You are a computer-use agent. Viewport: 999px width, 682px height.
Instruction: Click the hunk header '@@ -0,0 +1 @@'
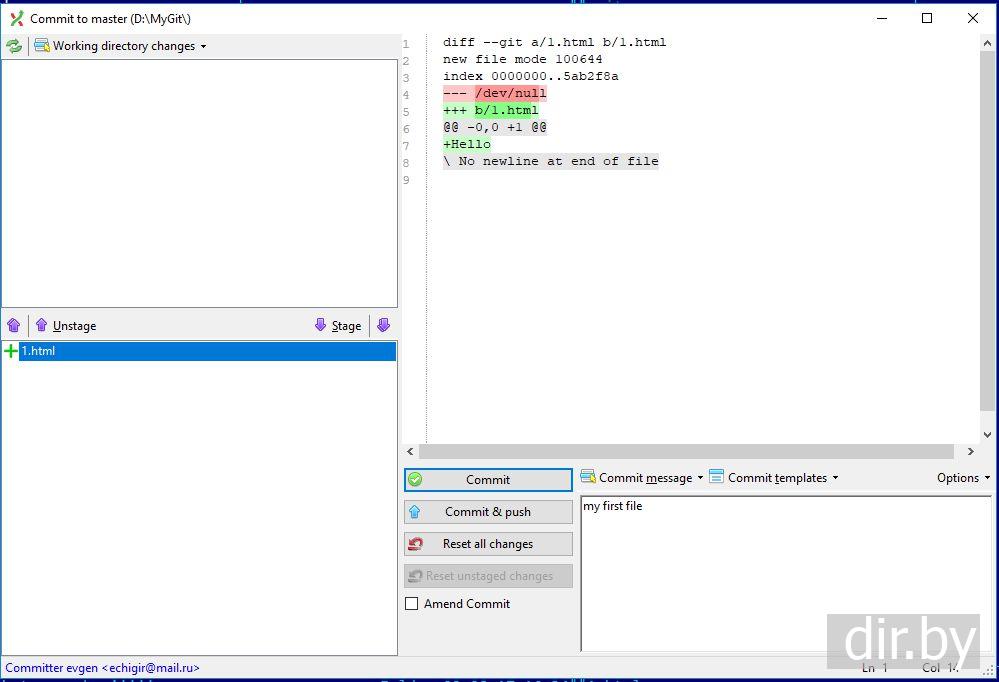pos(495,127)
